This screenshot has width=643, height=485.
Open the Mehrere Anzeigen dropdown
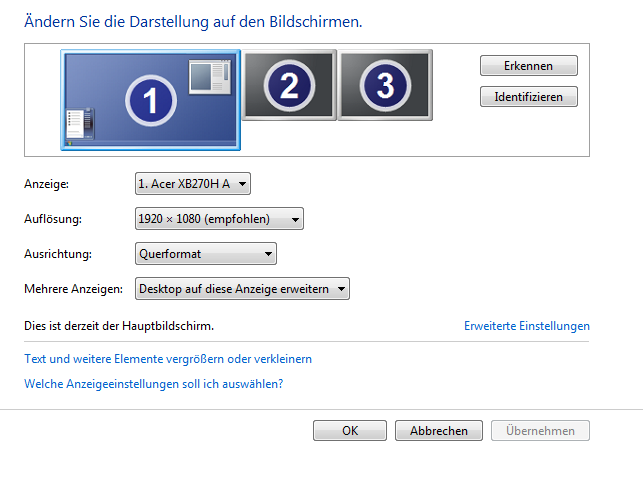coord(242,289)
